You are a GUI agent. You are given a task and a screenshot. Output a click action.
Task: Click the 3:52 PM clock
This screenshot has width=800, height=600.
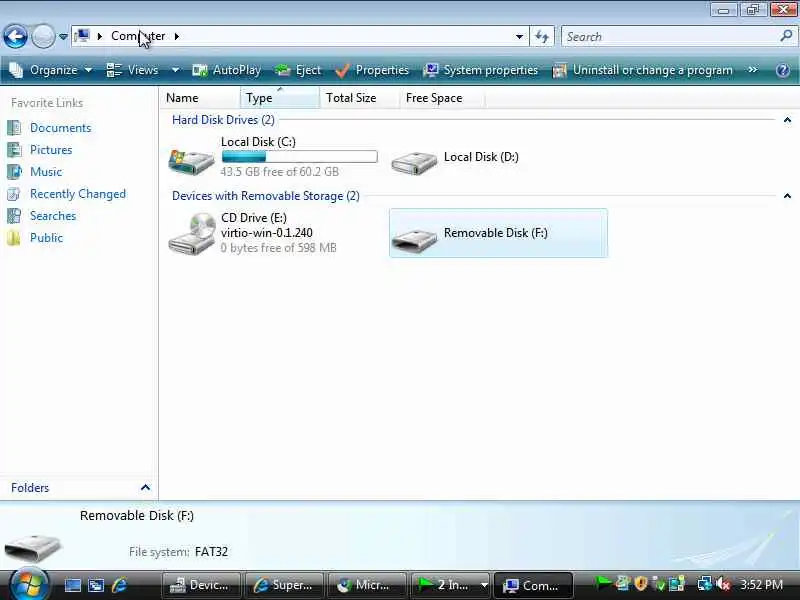pyautogui.click(x=761, y=585)
